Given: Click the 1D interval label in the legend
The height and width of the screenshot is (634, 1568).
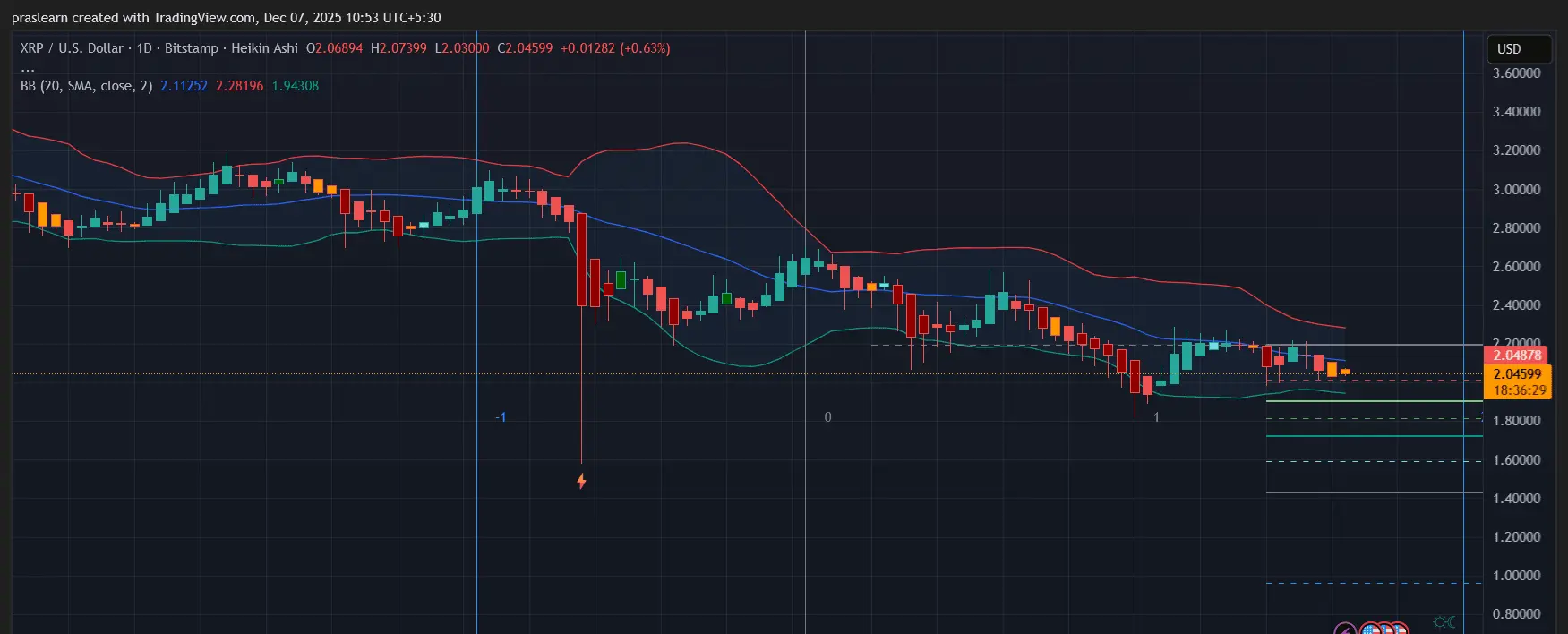Looking at the screenshot, I should (144, 48).
